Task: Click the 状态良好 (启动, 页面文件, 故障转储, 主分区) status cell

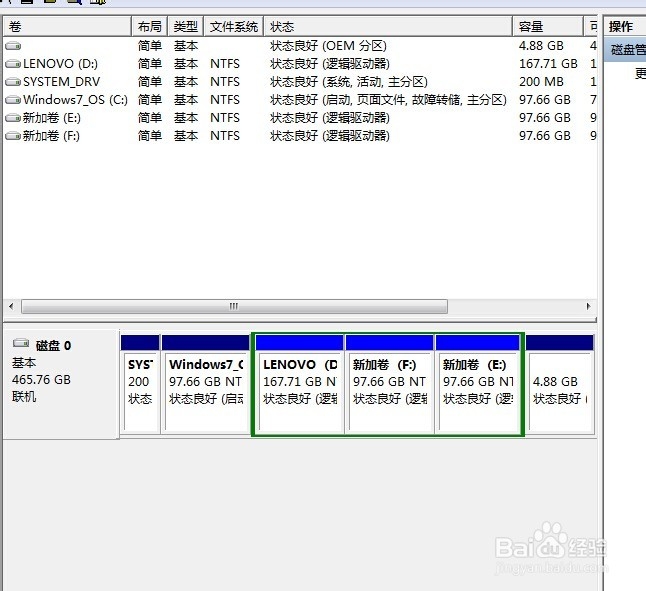Action: 388,100
